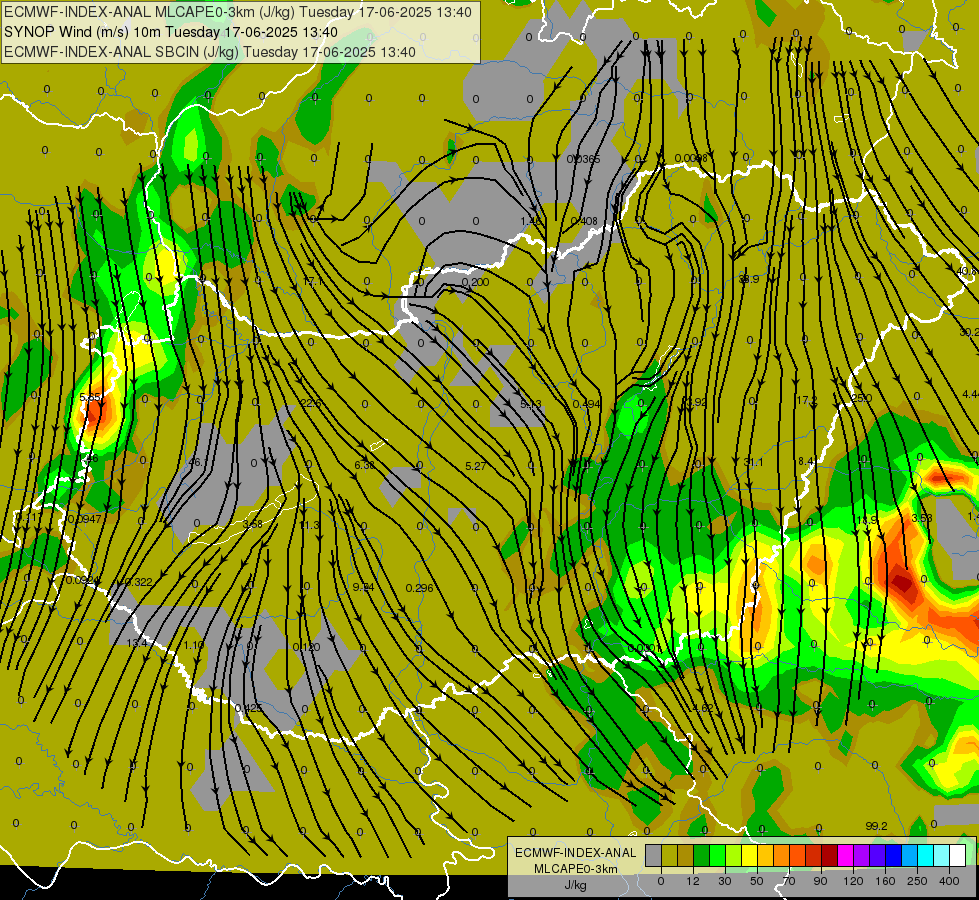Click the legend tick label 120
This screenshot has height=900, width=979.
[854, 881]
